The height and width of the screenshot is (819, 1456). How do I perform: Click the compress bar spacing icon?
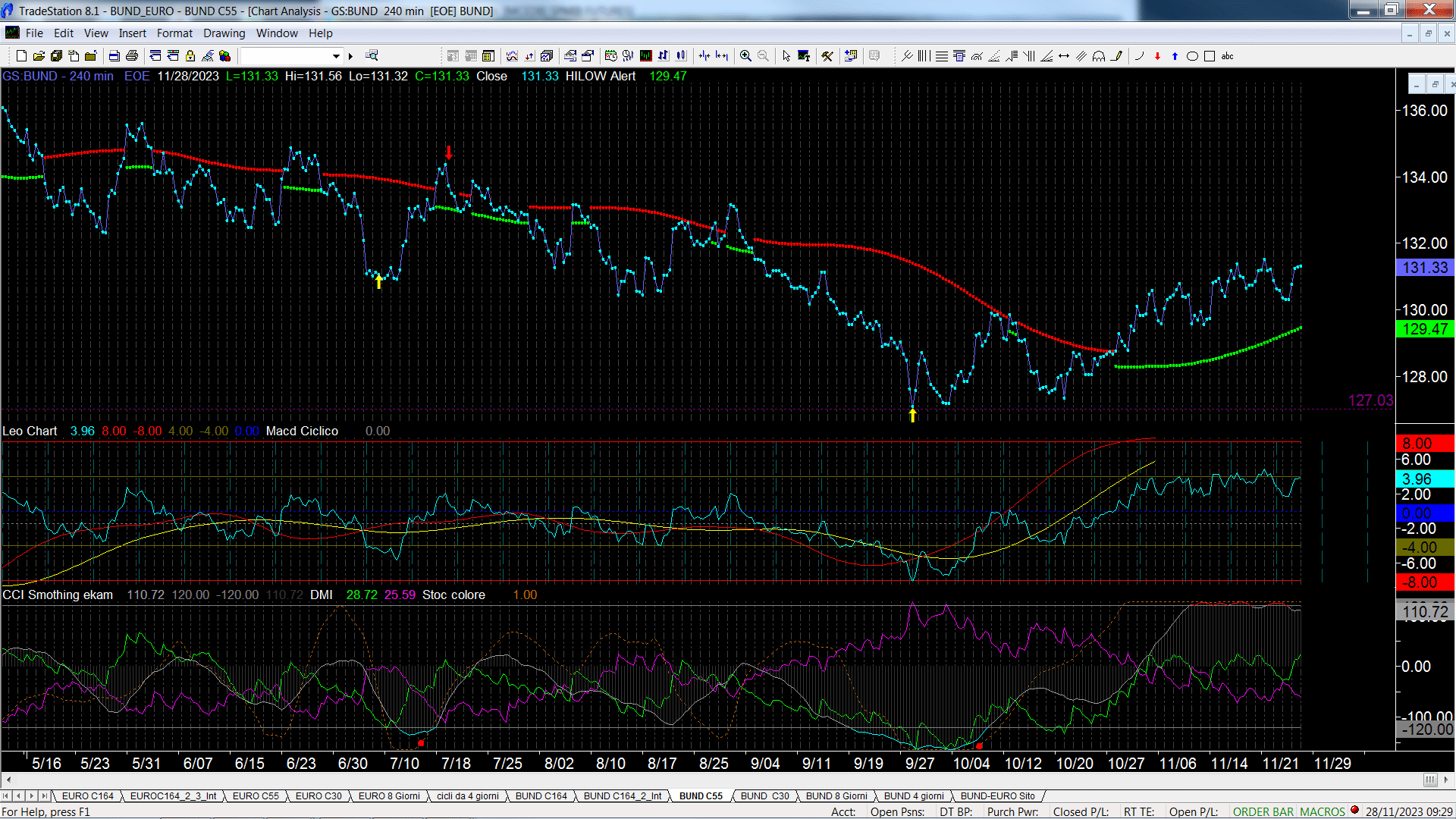[x=704, y=56]
